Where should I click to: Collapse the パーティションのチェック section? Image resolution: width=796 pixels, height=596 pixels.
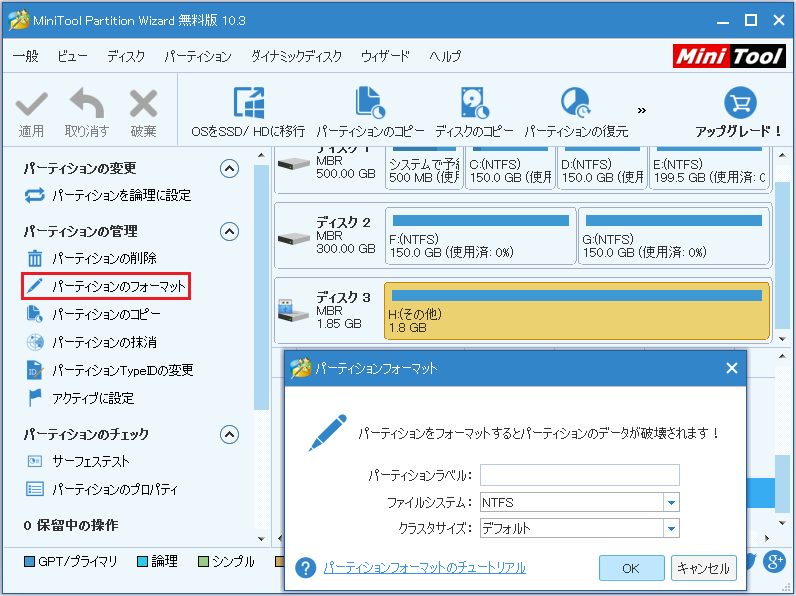pos(230,435)
